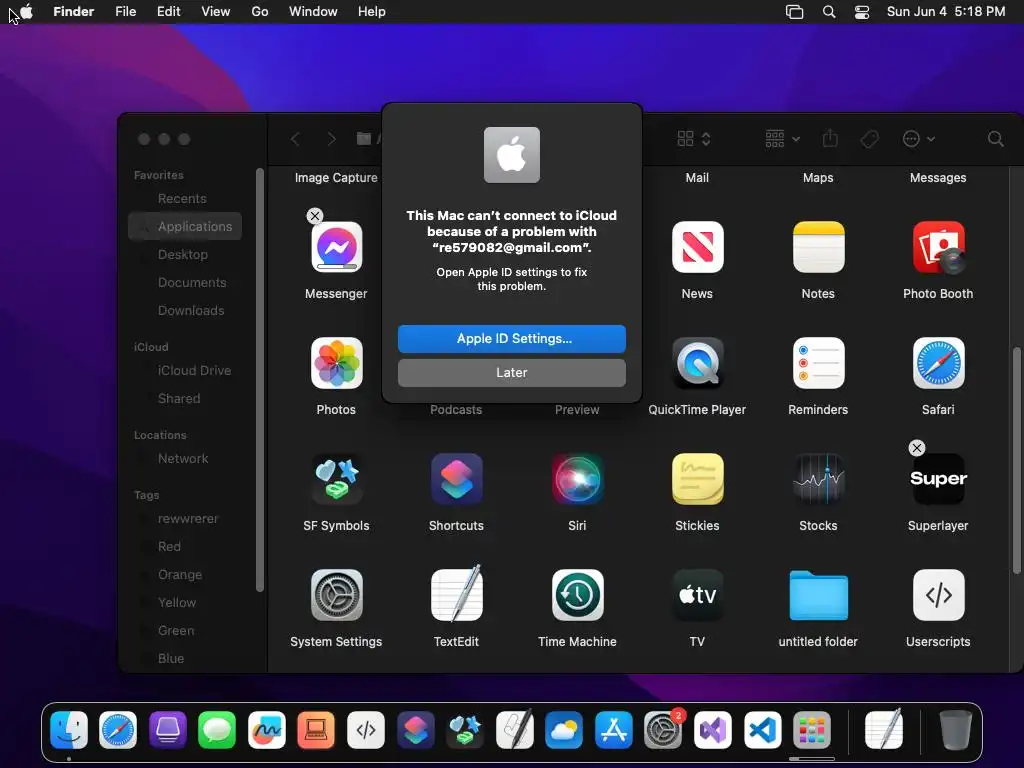Select the Safari icon in Applications
This screenshot has width=1024, height=768.
(x=938, y=363)
